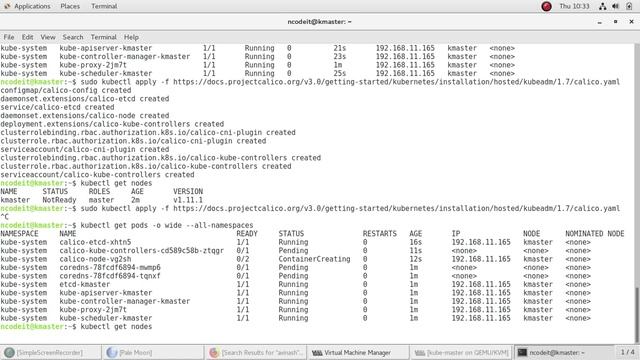Click the NOMINATED NODE column header
This screenshot has width=640, height=360.
595,234
